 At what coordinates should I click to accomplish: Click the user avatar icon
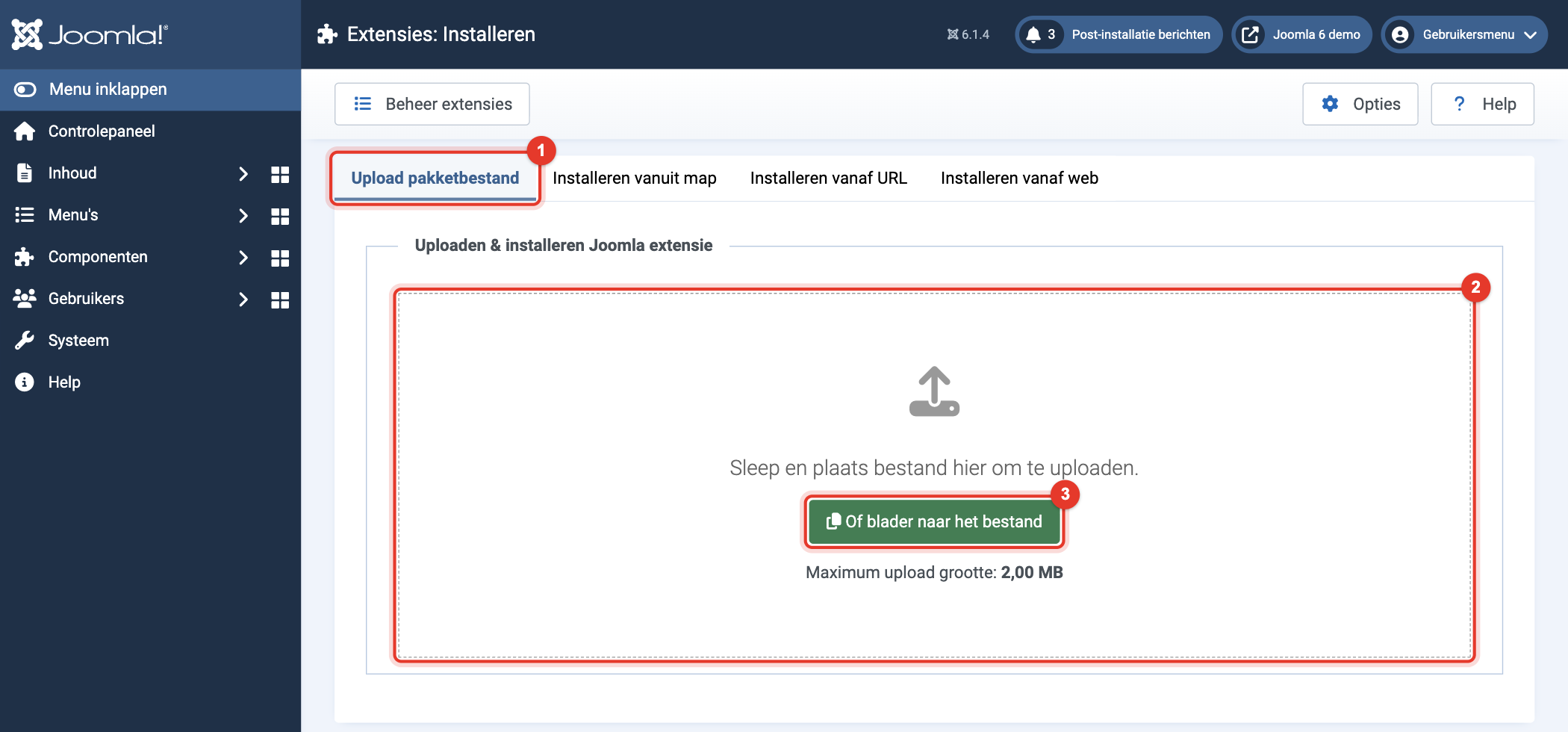(1400, 34)
